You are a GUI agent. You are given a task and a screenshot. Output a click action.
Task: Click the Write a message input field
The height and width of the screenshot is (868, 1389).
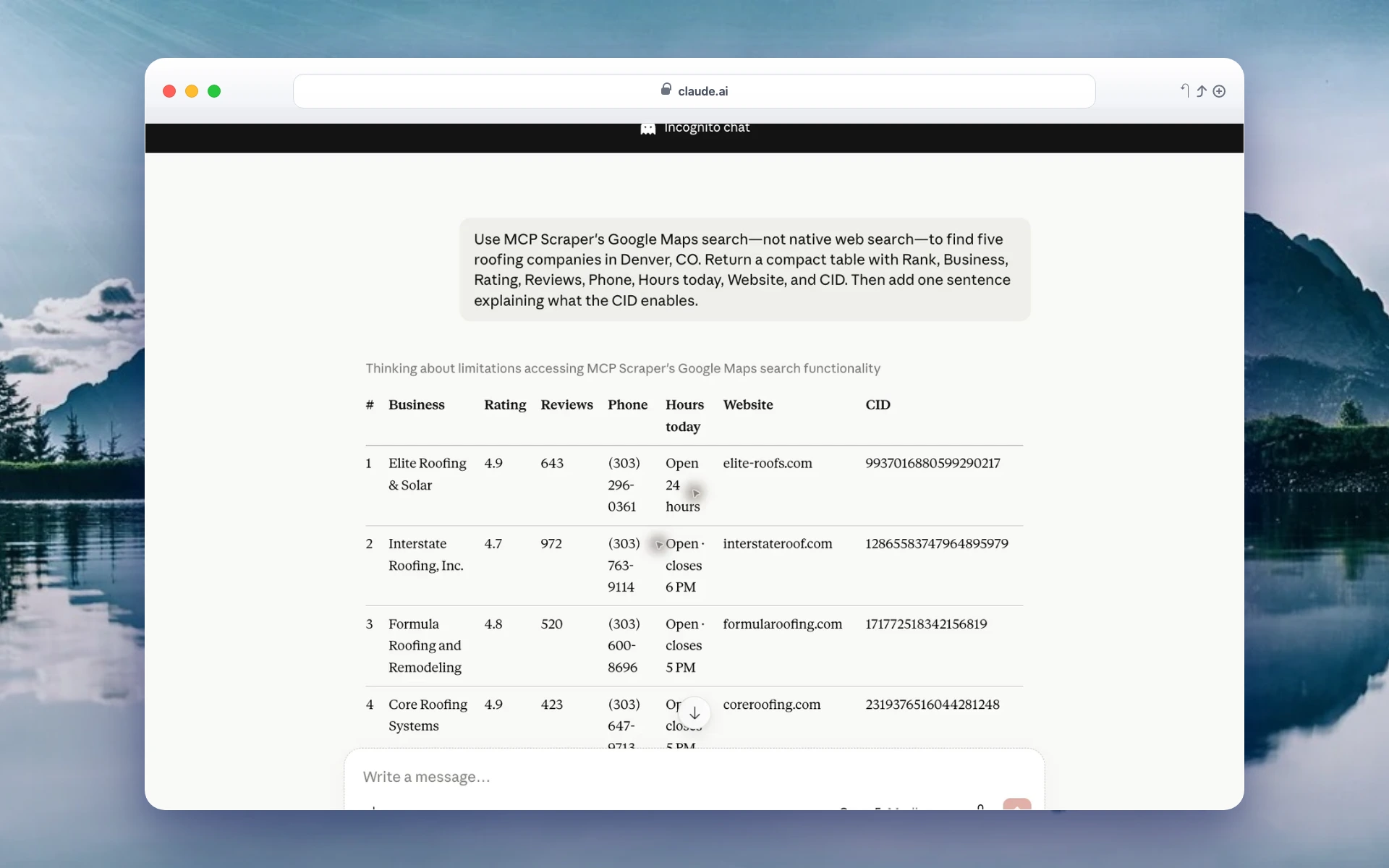point(694,777)
